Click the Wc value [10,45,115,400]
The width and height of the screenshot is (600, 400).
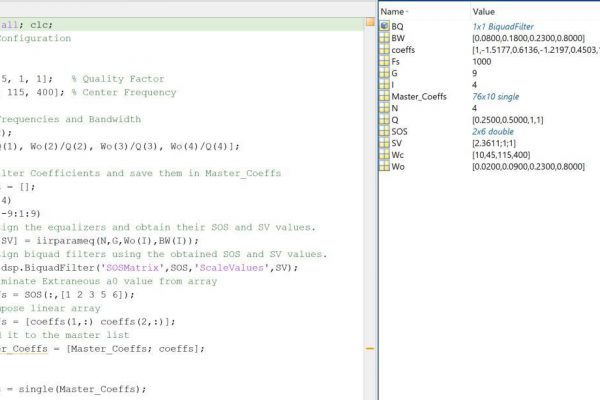pyautogui.click(x=501, y=155)
